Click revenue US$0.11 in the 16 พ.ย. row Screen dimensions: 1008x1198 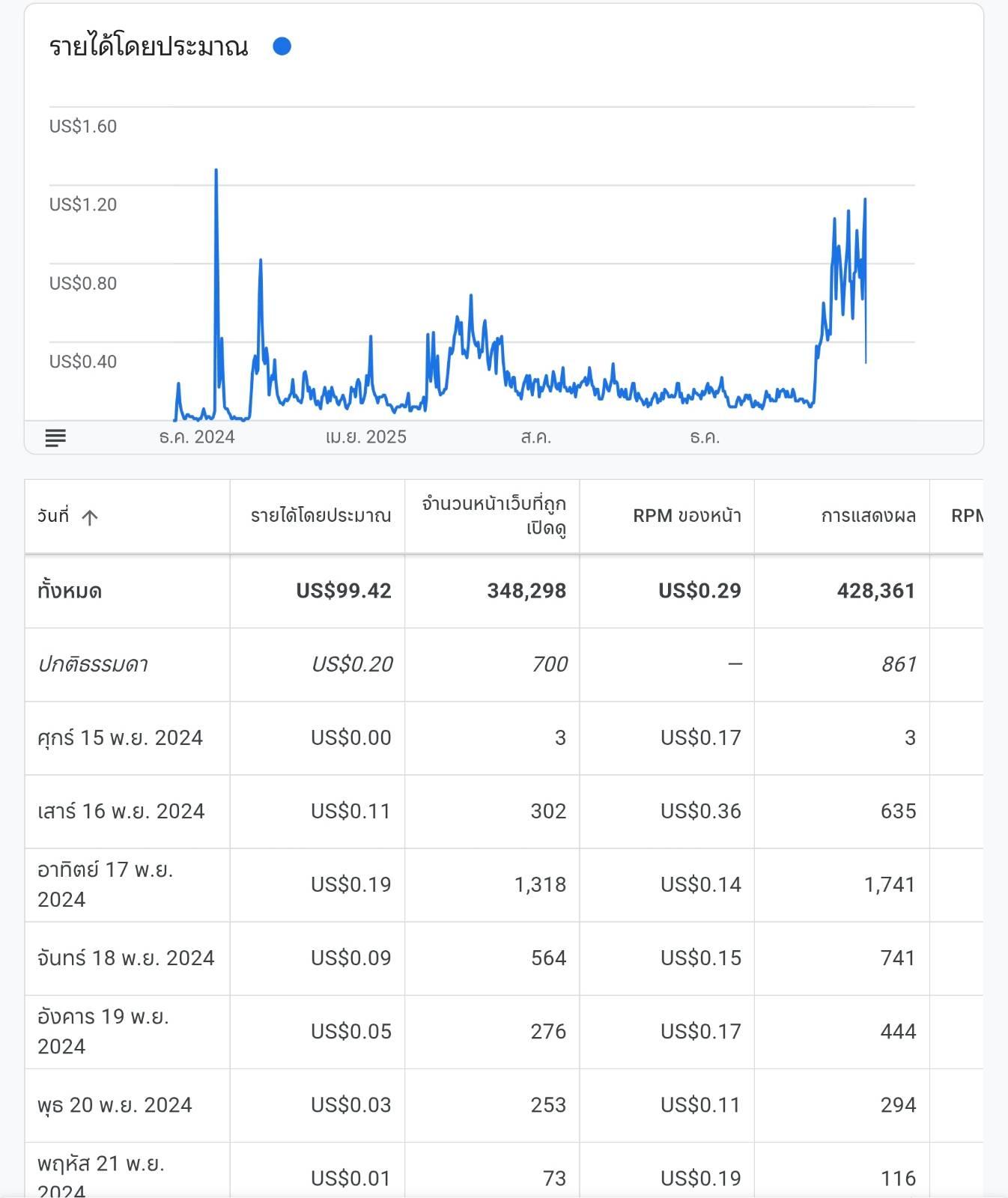pos(351,811)
